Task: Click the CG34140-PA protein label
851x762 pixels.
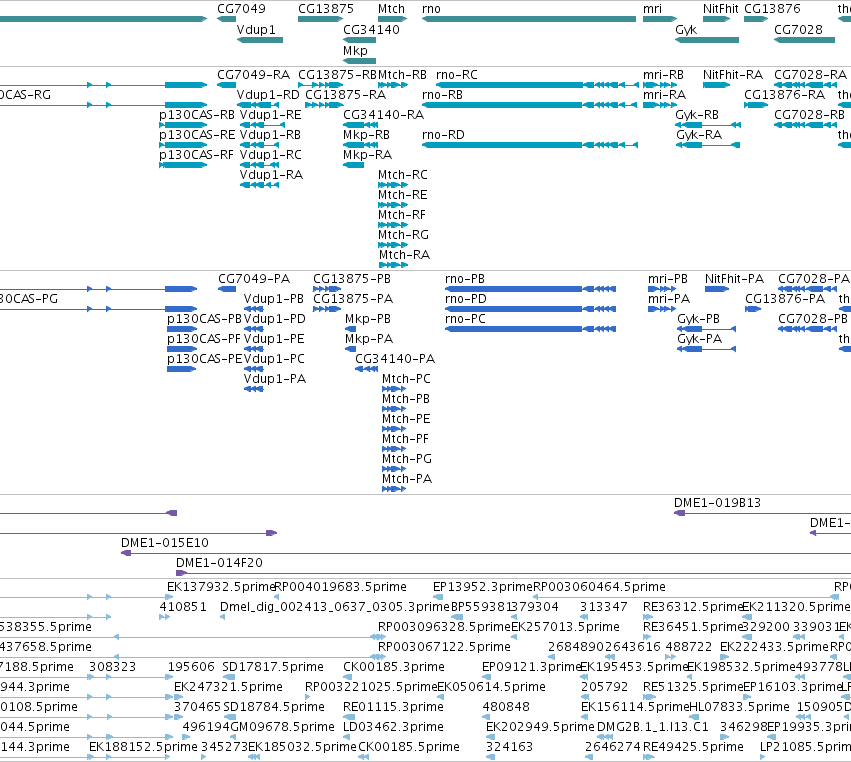Action: pyautogui.click(x=395, y=359)
